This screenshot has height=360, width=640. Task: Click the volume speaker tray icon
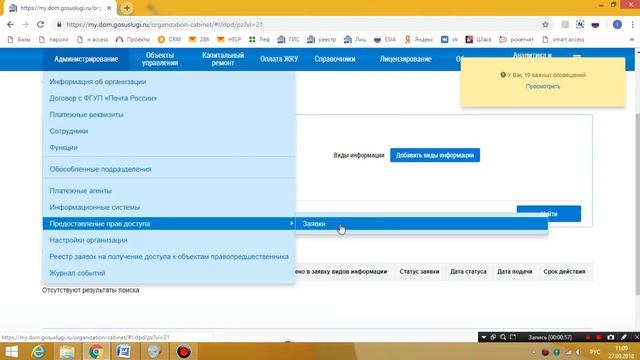(579, 352)
